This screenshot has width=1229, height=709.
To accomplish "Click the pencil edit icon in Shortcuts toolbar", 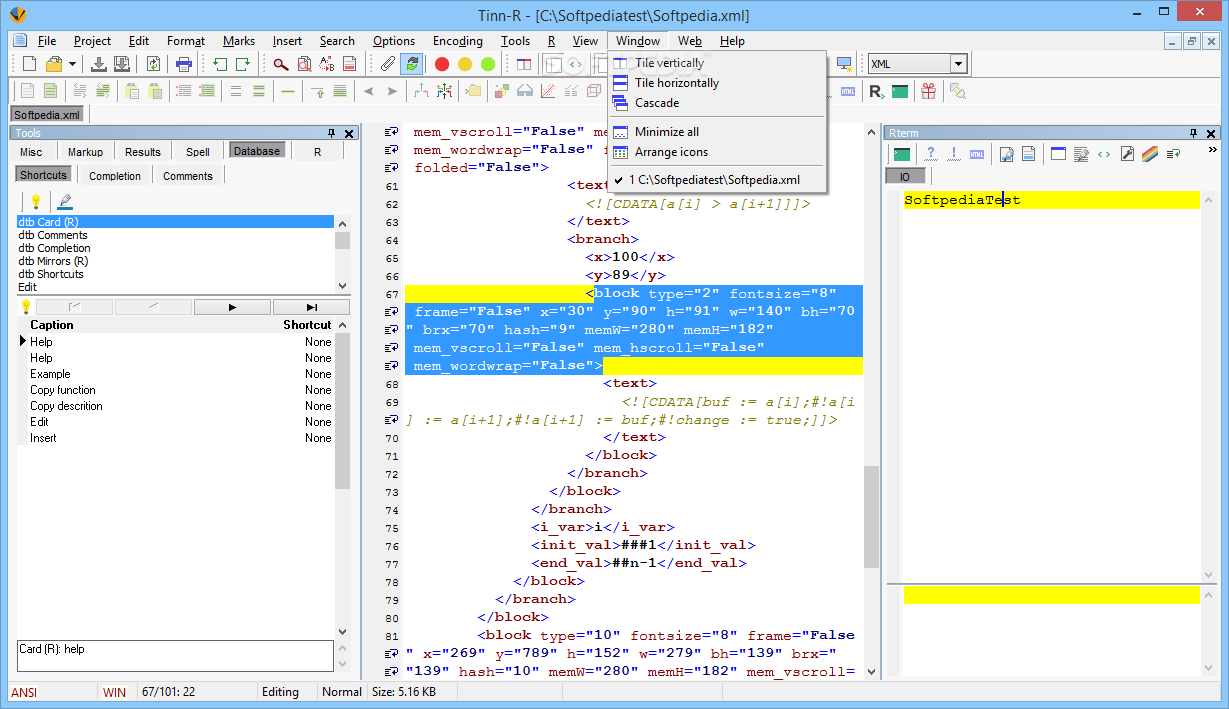I will tap(65, 201).
